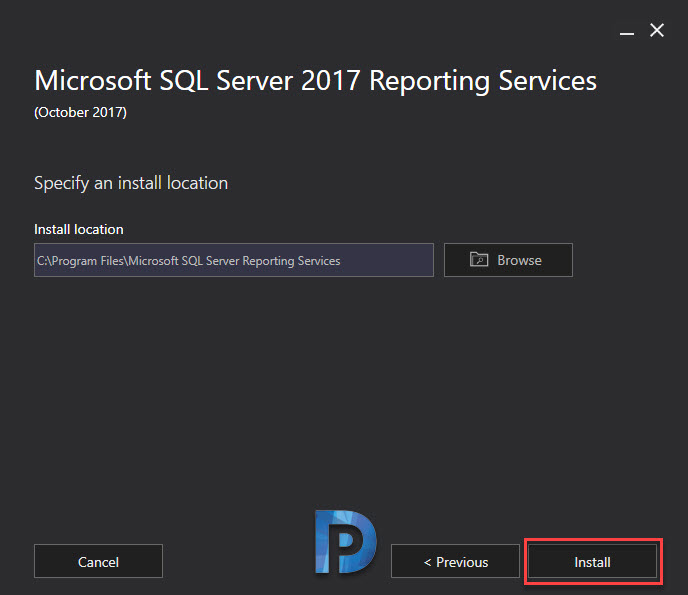Go back using the Previous button
Screen dimensions: 688x595
click(455, 561)
